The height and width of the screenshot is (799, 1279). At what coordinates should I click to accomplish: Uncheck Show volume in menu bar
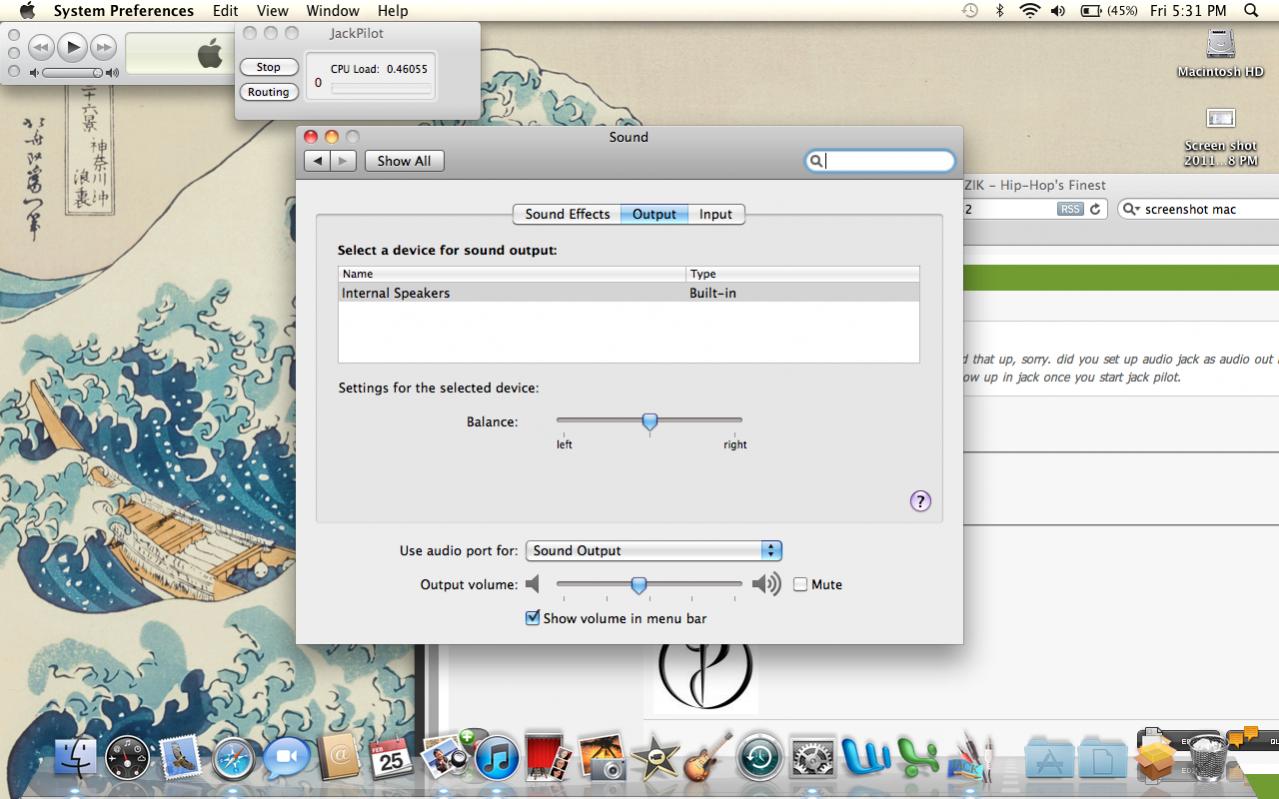point(533,618)
